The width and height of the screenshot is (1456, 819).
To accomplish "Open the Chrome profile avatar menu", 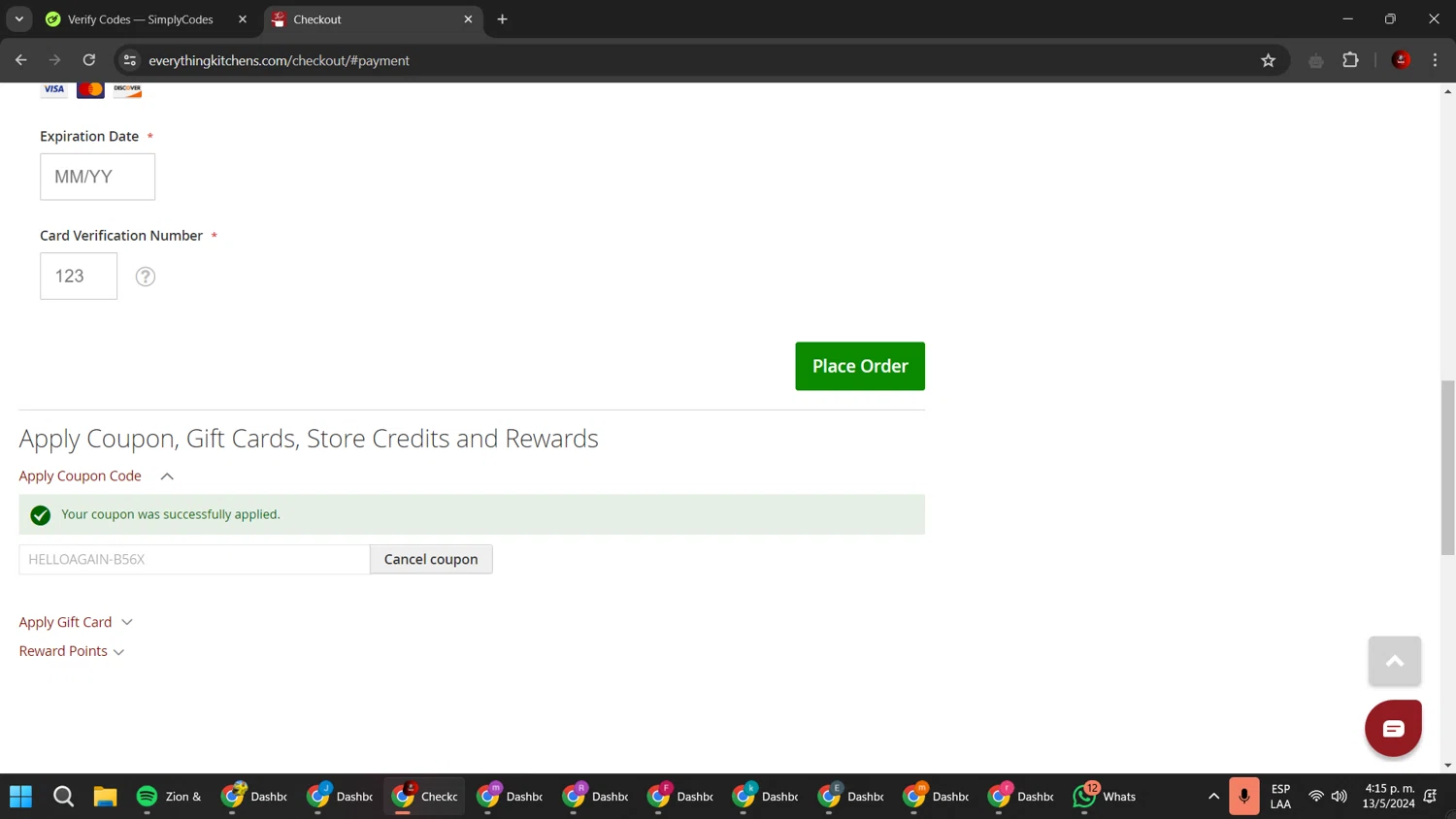I will (x=1401, y=60).
